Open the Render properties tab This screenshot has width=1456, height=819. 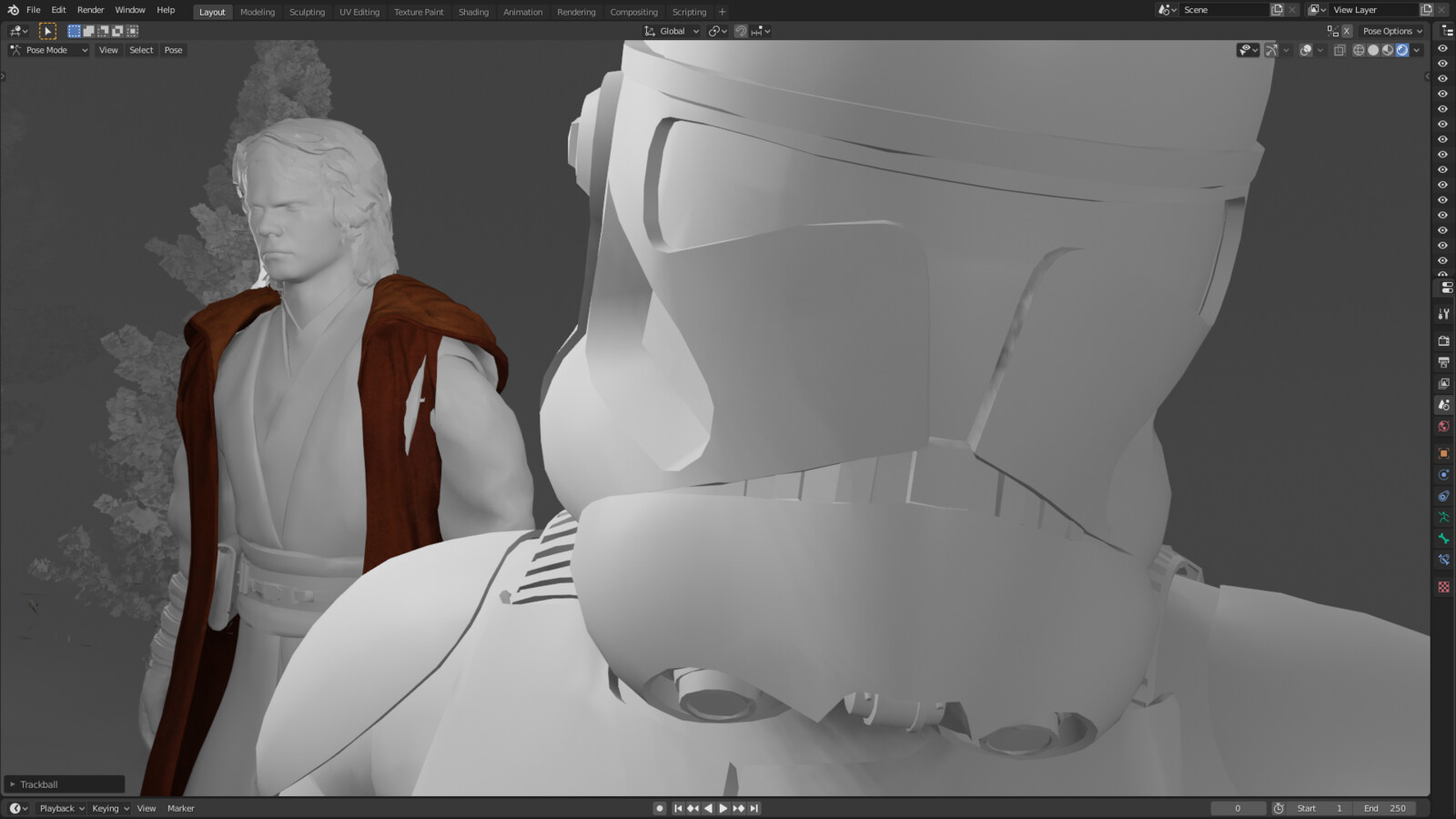tap(1443, 340)
